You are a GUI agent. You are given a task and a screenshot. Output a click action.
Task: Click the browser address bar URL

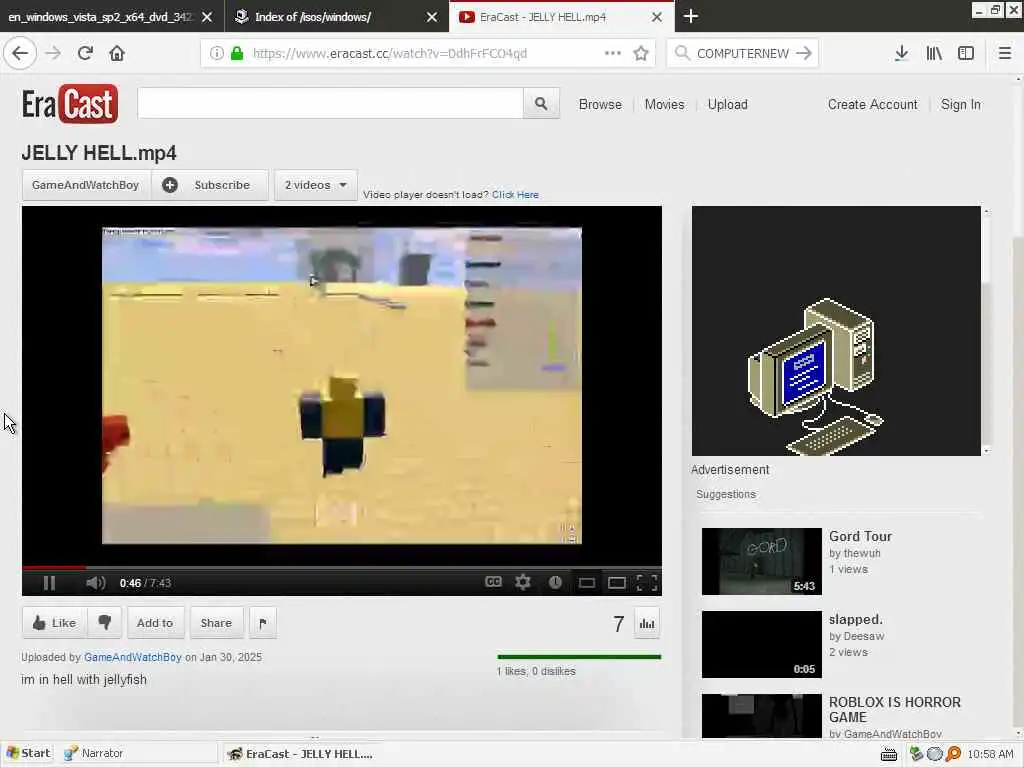click(390, 54)
